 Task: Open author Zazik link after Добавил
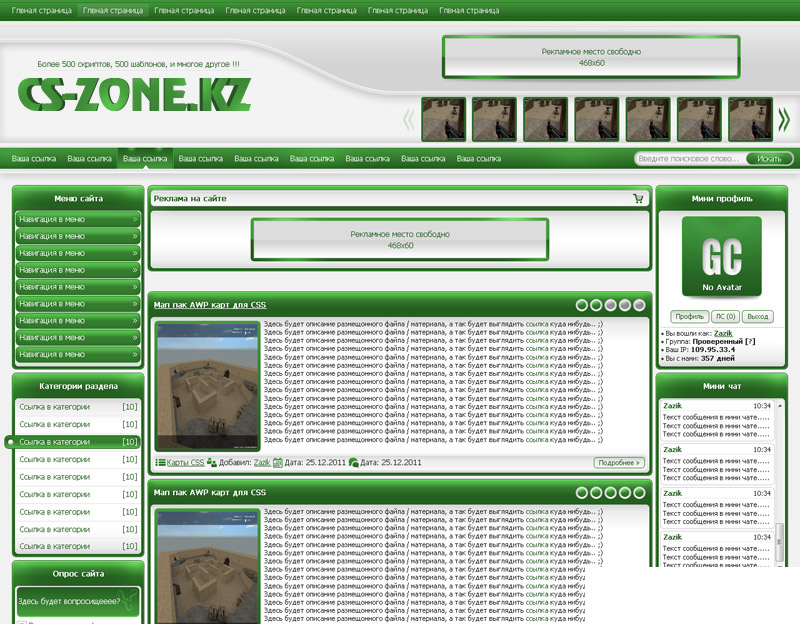[262, 463]
